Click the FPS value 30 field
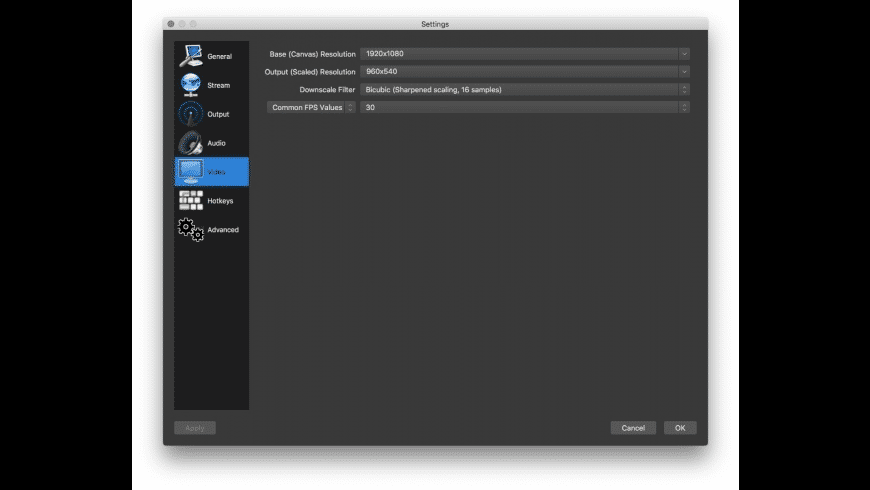The width and height of the screenshot is (870, 490). point(525,107)
